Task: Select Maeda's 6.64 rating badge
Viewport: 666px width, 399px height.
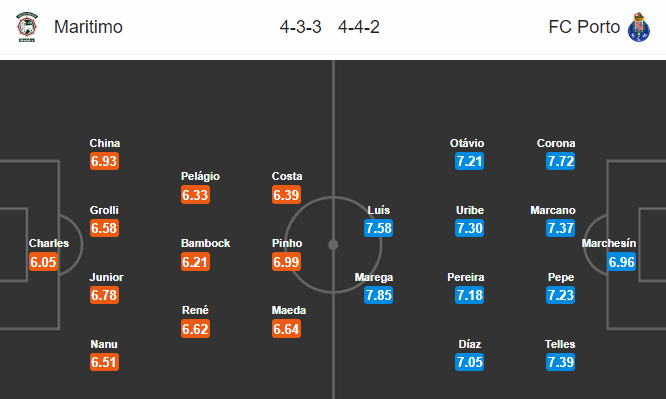Action: tap(286, 329)
